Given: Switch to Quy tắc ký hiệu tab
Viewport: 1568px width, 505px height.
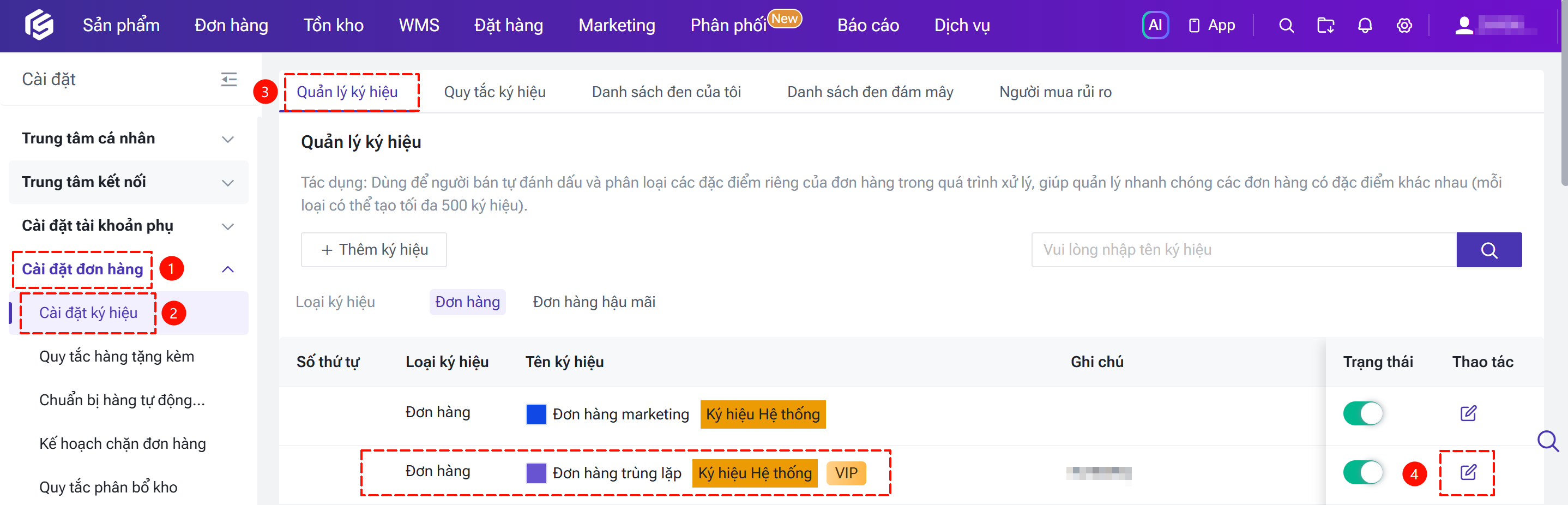Looking at the screenshot, I should (x=494, y=92).
